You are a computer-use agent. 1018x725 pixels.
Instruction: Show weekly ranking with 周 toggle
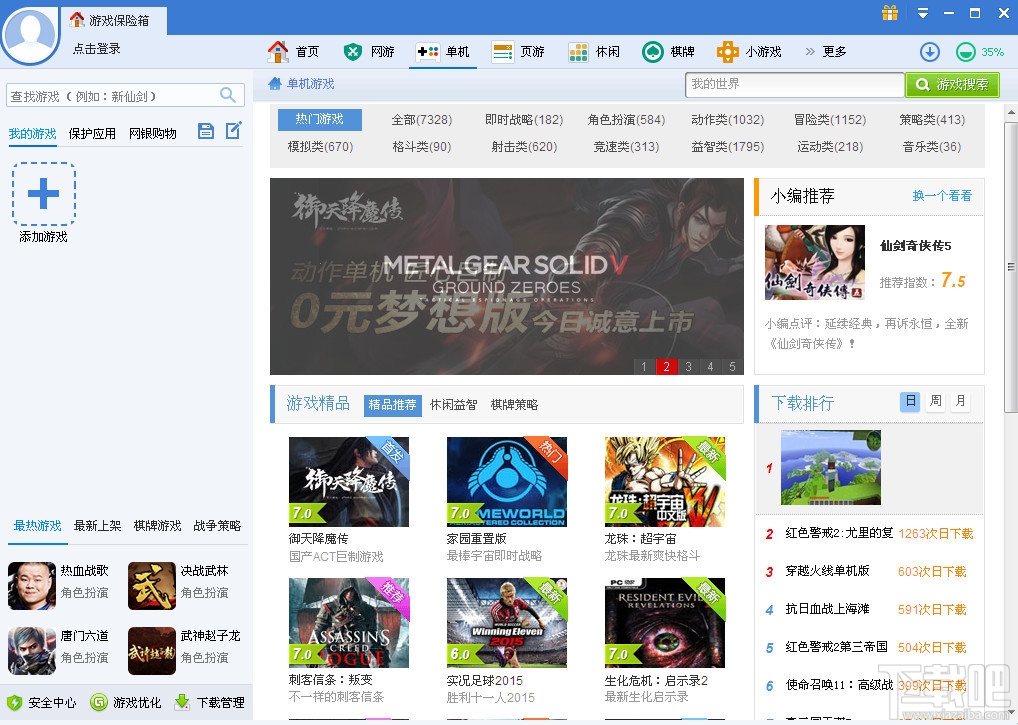(936, 401)
